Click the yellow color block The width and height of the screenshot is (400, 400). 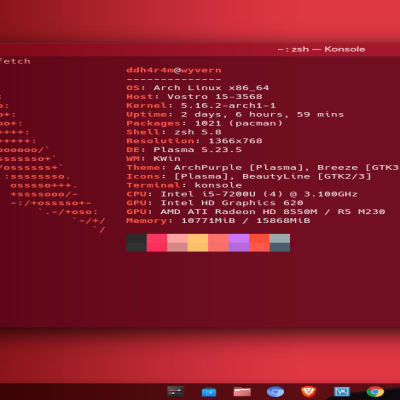[198, 243]
